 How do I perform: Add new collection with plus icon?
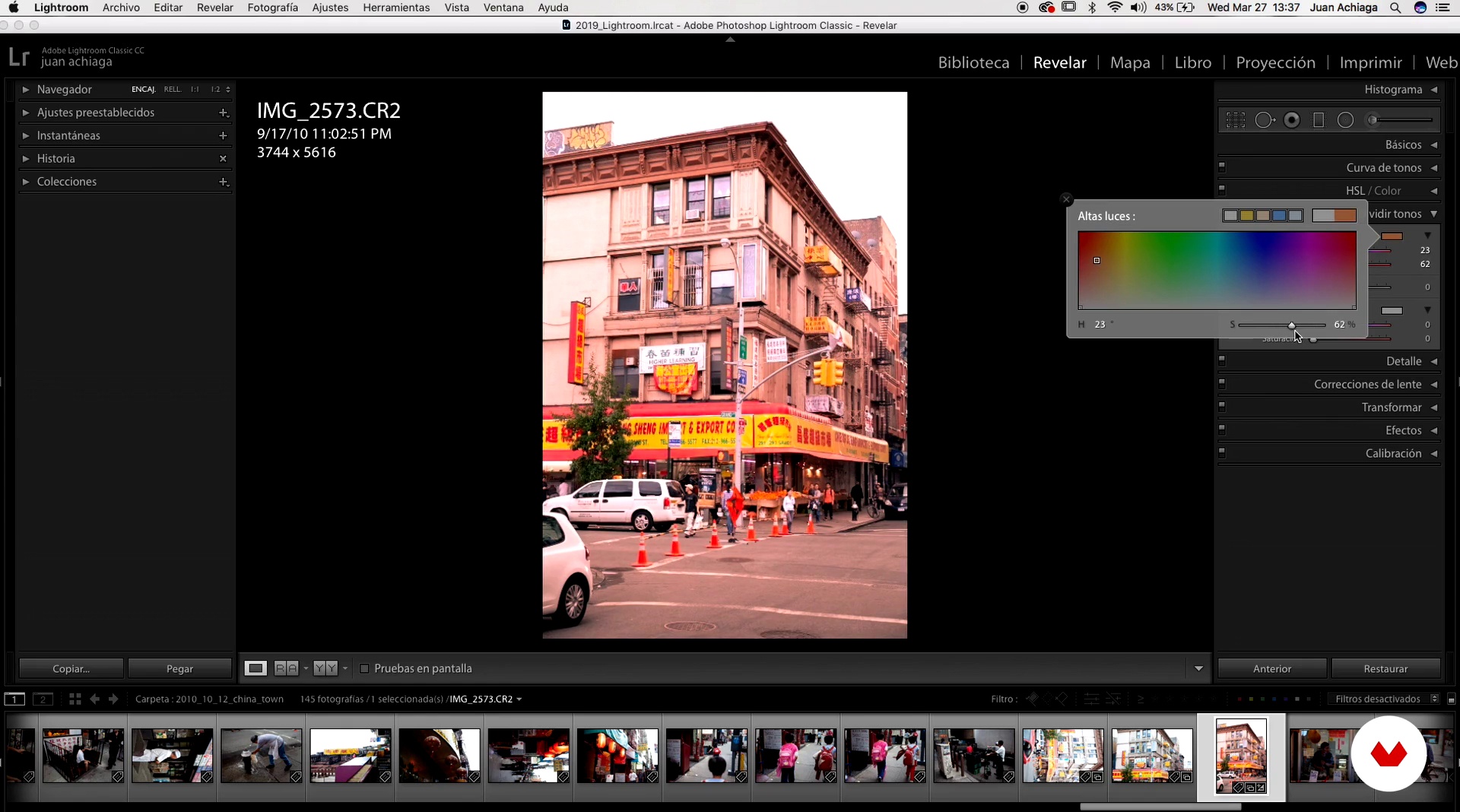(x=223, y=182)
